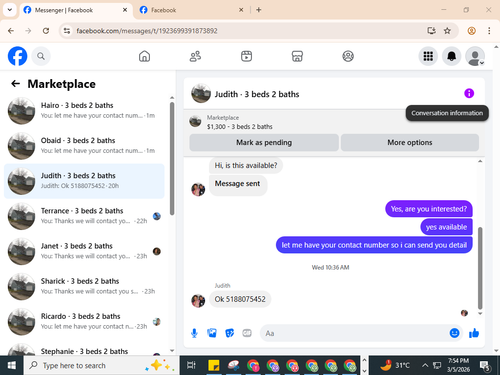Switch to the Messenger | Facebook tab
Screen dimensions: 500x375
pyautogui.click(x=76, y=10)
